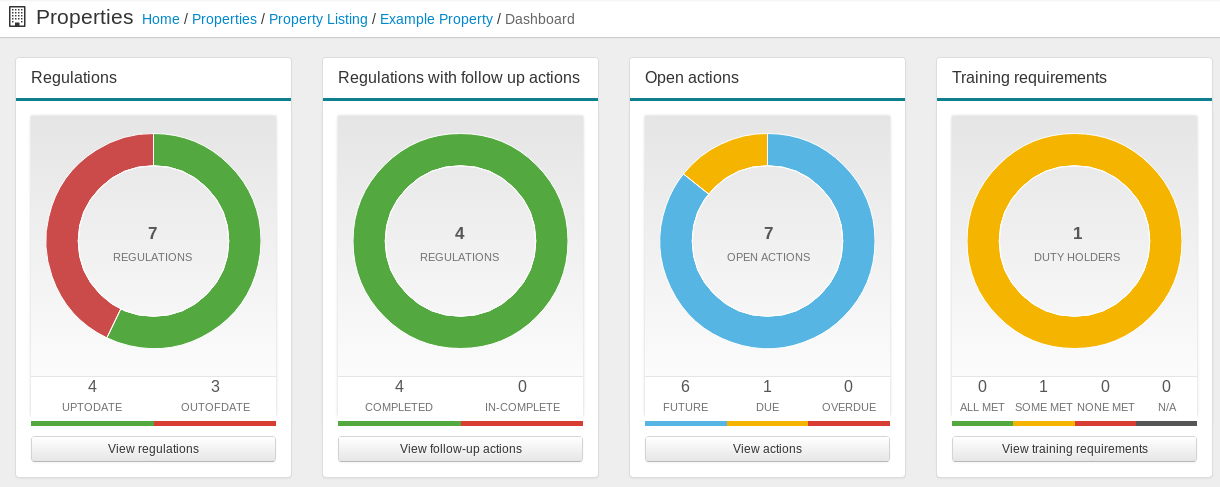Click the View actions button
Screen dimensions: 1220x487
[767, 449]
